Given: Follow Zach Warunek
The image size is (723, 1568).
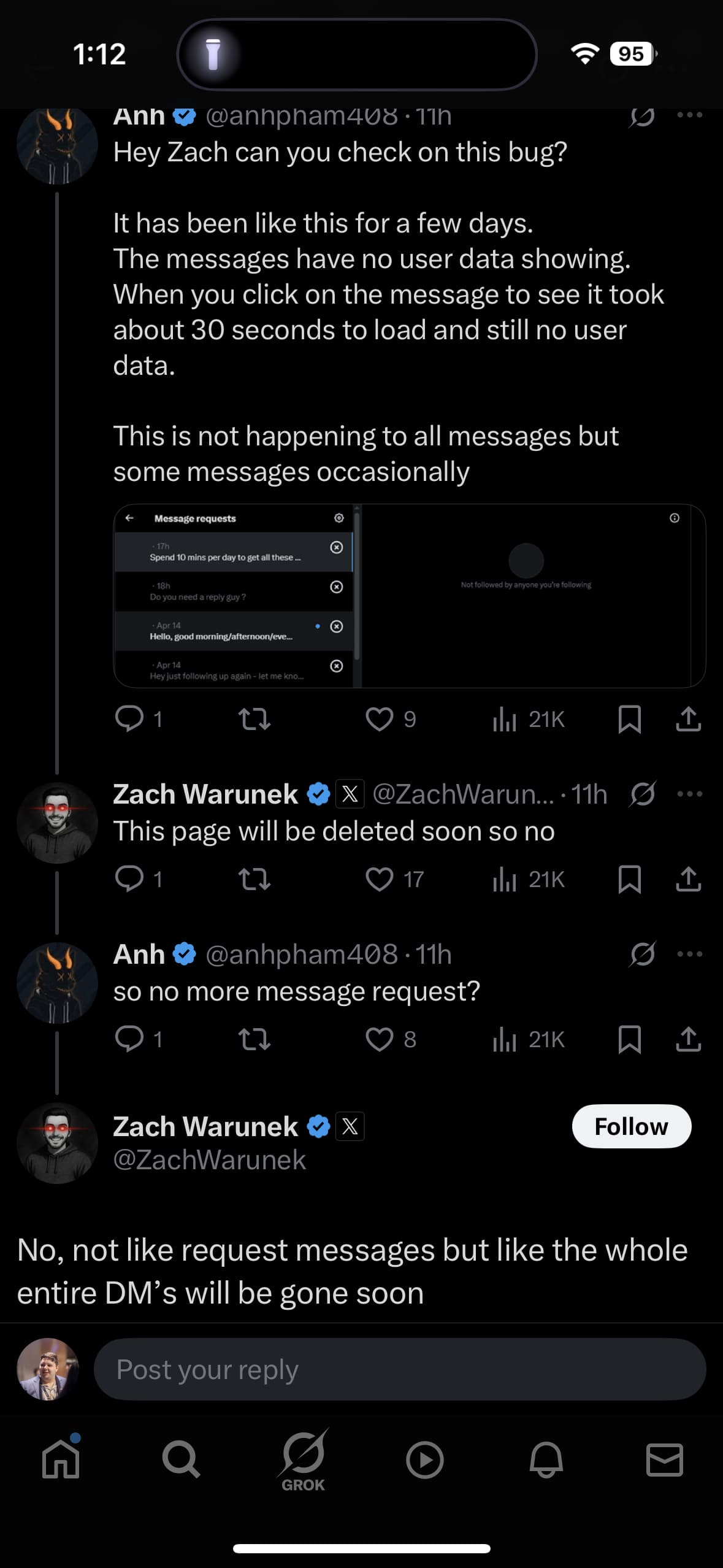Looking at the screenshot, I should tap(631, 1126).
